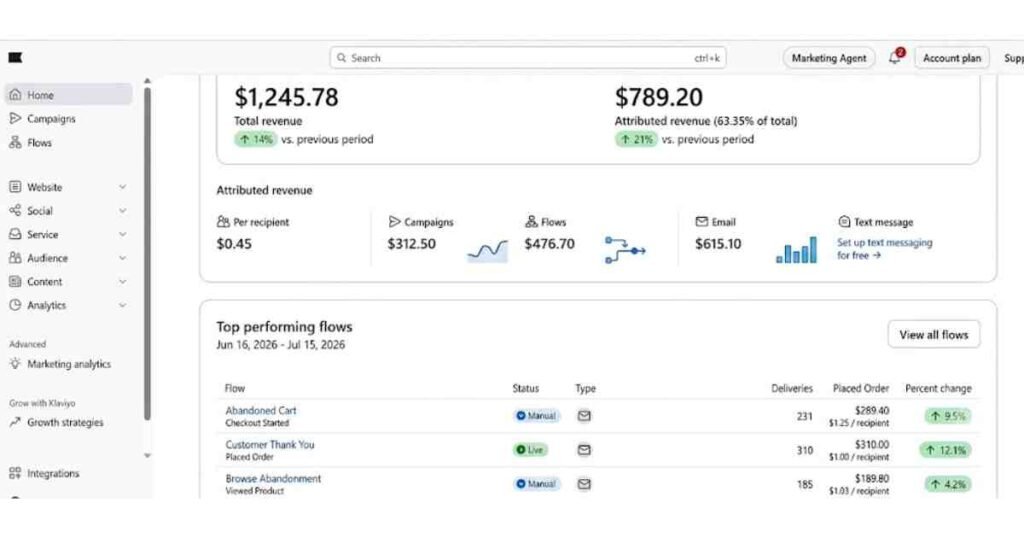Click the email type icon for Browse Abandonment
The image size is (1024, 538).
(584, 484)
